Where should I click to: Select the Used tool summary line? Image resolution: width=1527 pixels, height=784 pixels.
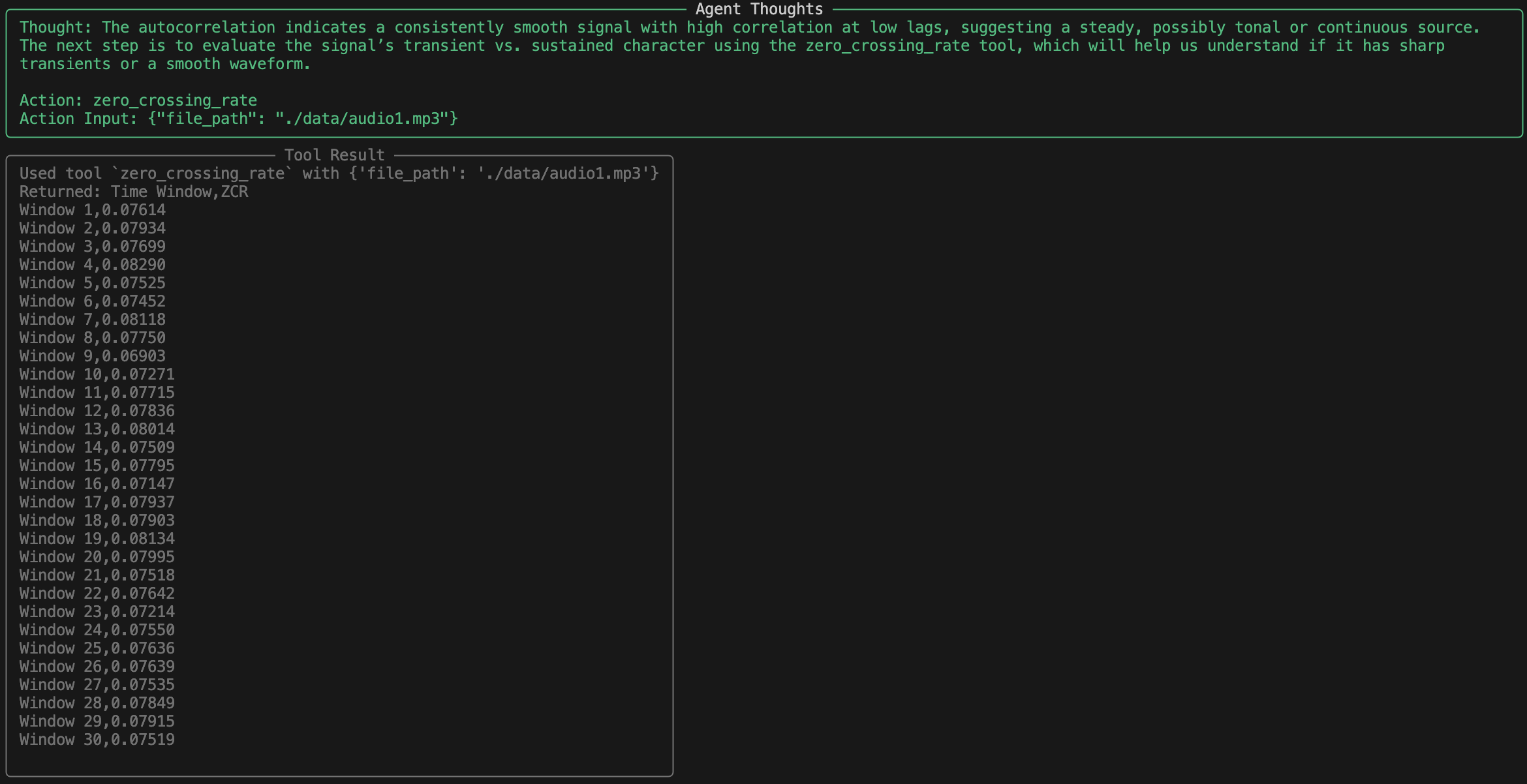[x=338, y=173]
